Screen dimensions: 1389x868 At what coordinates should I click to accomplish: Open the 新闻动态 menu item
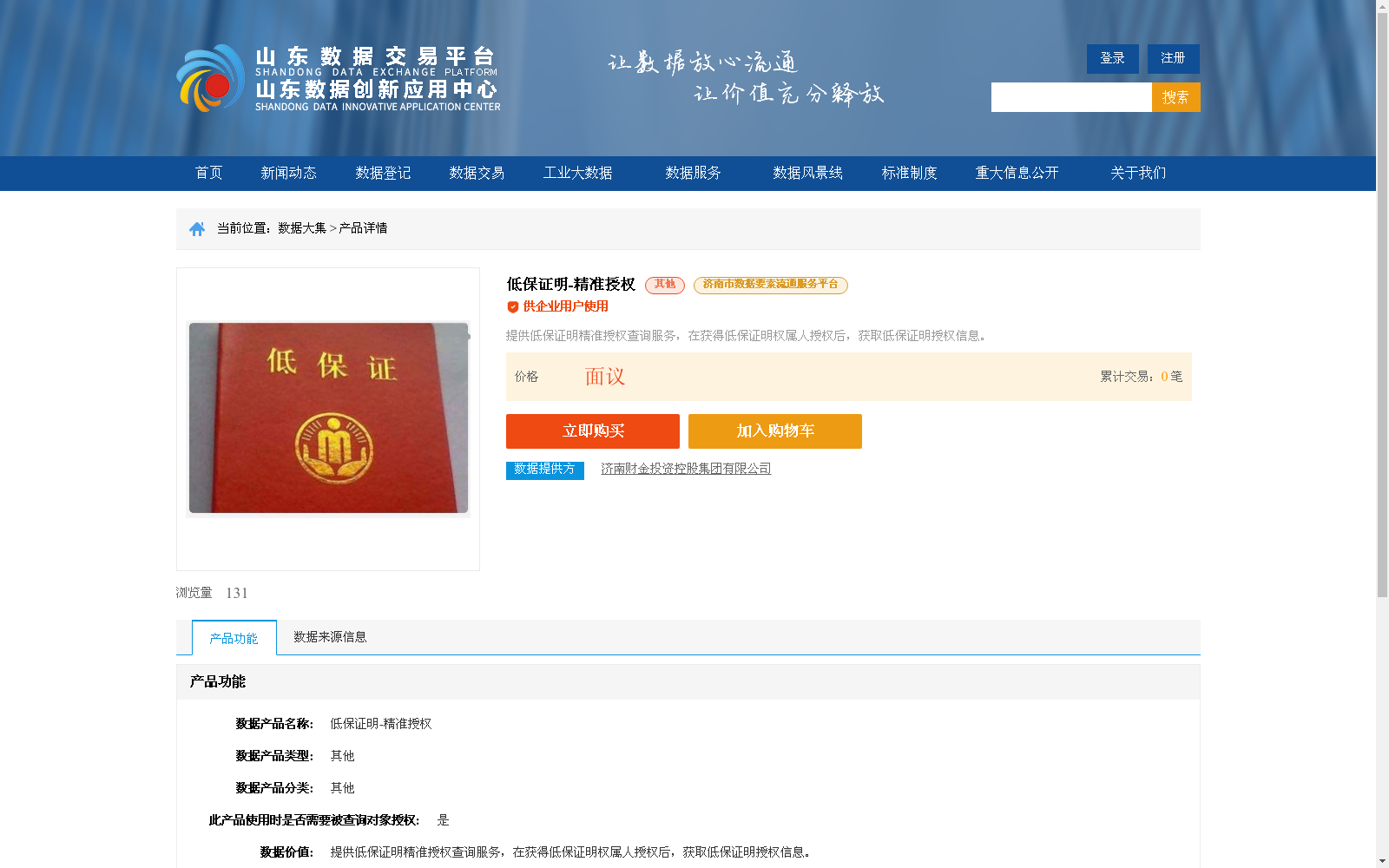288,173
